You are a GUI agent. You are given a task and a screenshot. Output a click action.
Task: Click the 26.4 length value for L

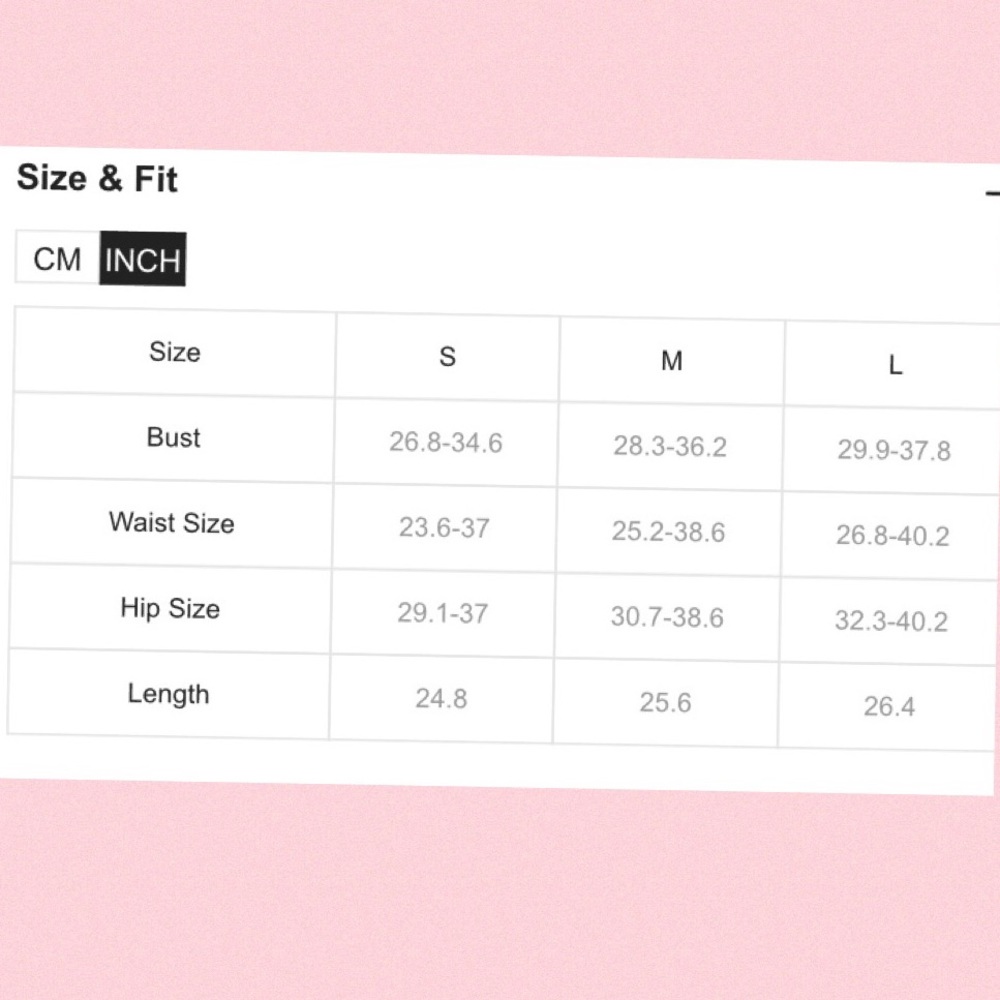point(889,707)
